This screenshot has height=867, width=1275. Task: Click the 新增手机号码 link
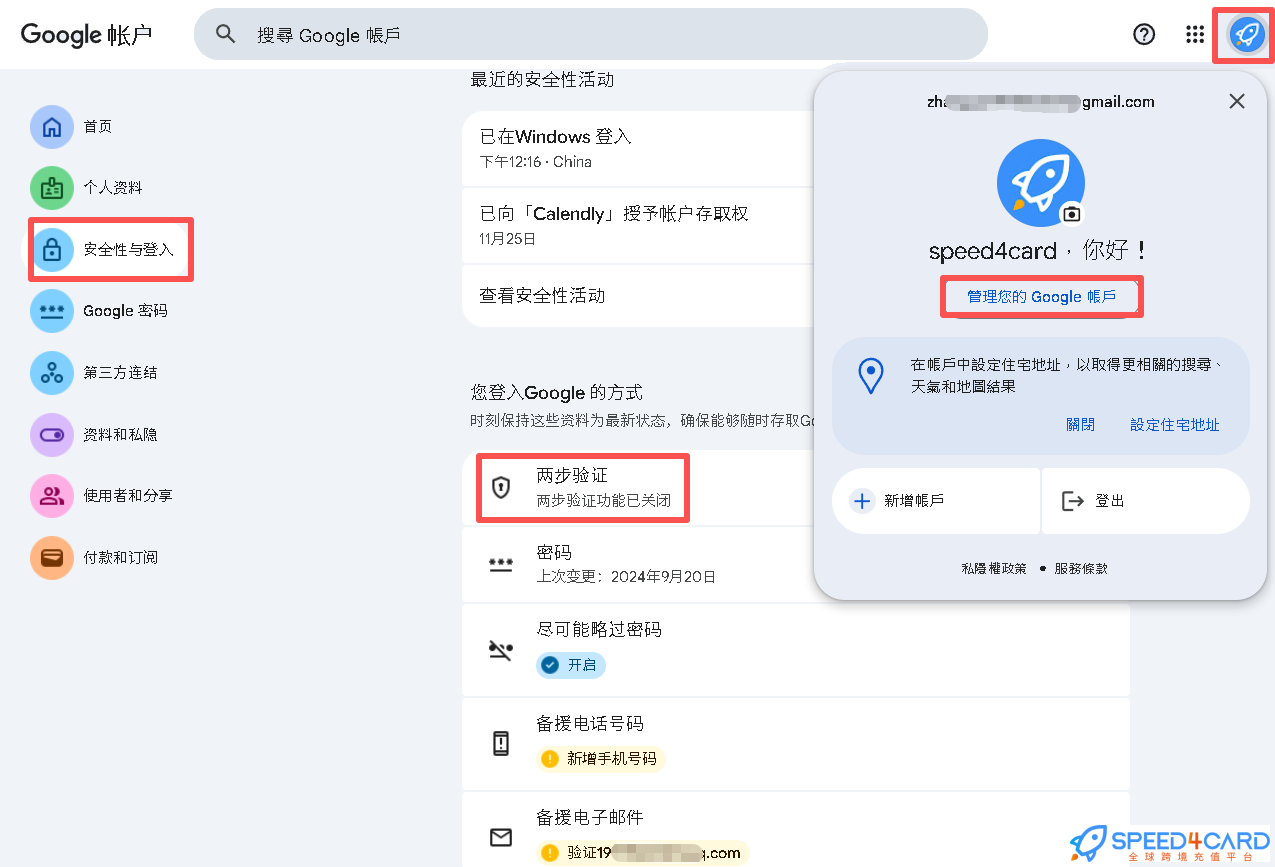pyautogui.click(x=600, y=759)
